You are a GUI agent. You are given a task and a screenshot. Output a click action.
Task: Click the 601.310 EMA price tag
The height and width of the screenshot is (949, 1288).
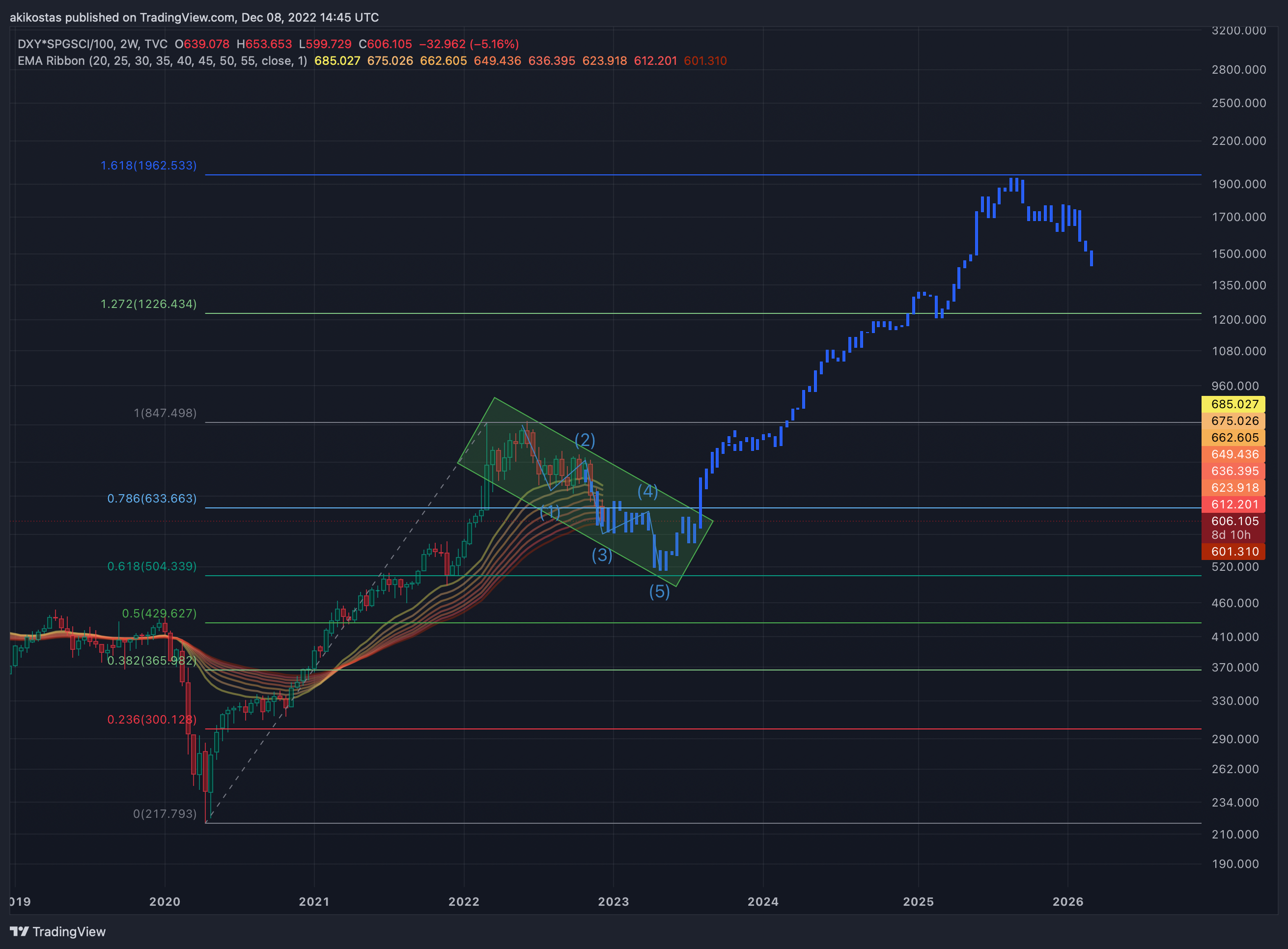click(x=1233, y=552)
